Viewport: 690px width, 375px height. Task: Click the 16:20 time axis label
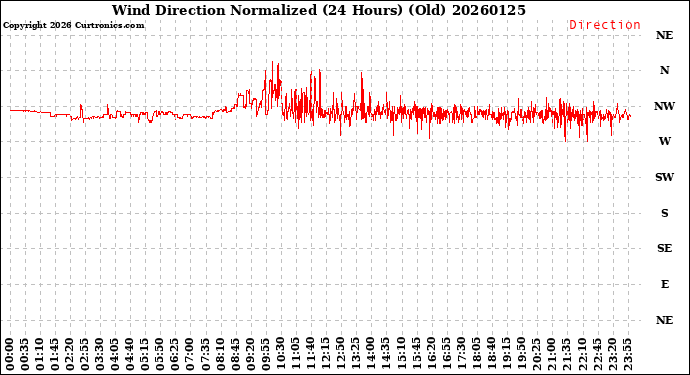tap(431, 355)
